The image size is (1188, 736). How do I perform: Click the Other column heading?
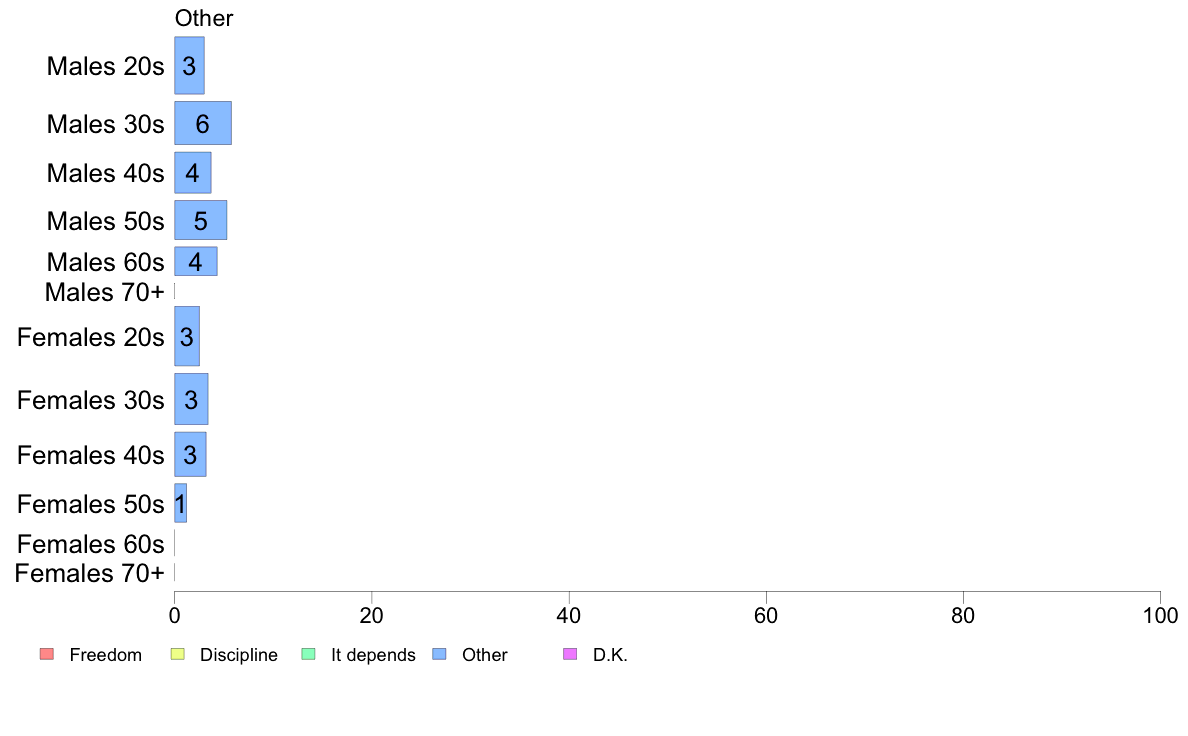click(x=204, y=18)
